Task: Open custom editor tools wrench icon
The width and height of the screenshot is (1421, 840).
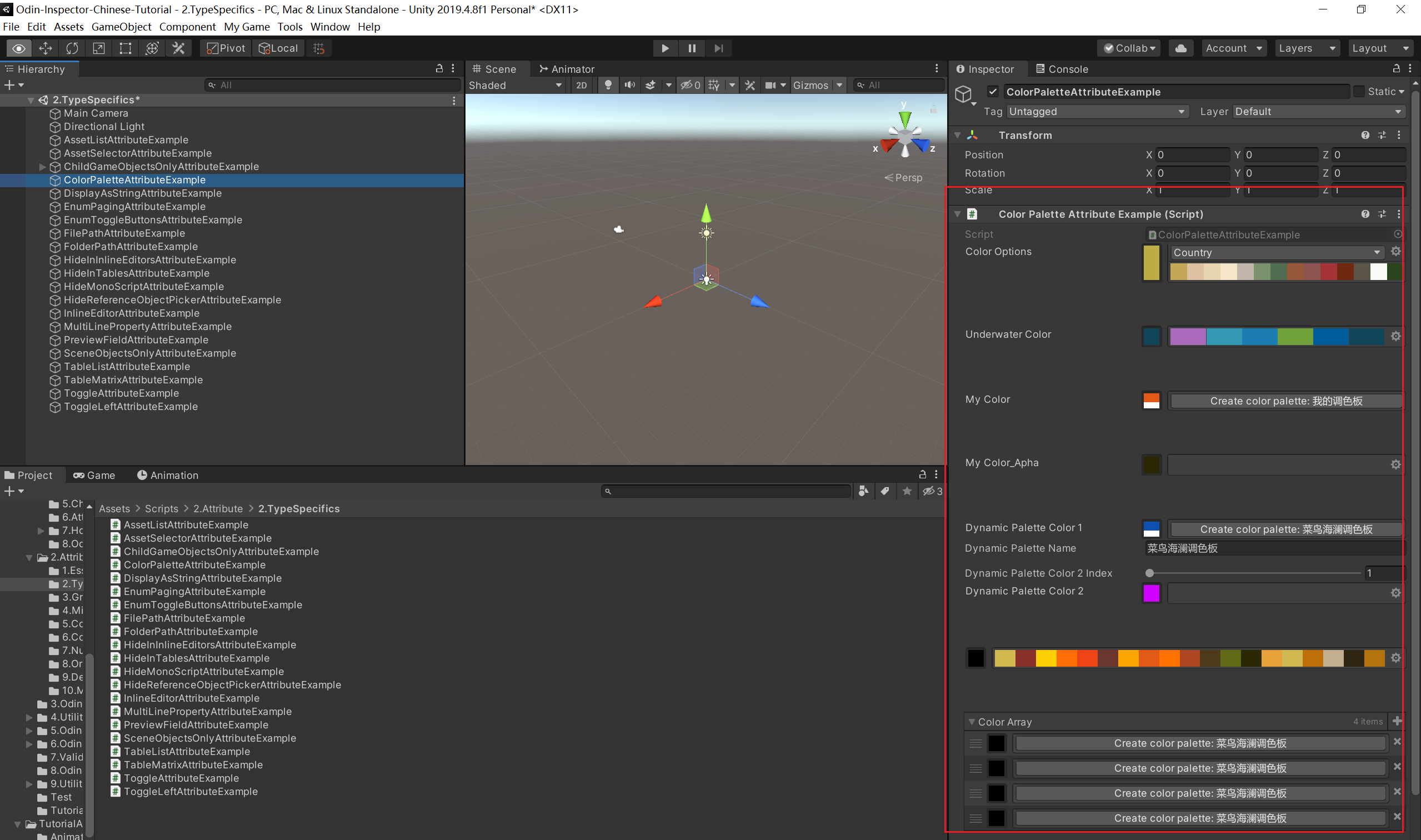Action: tap(178, 48)
